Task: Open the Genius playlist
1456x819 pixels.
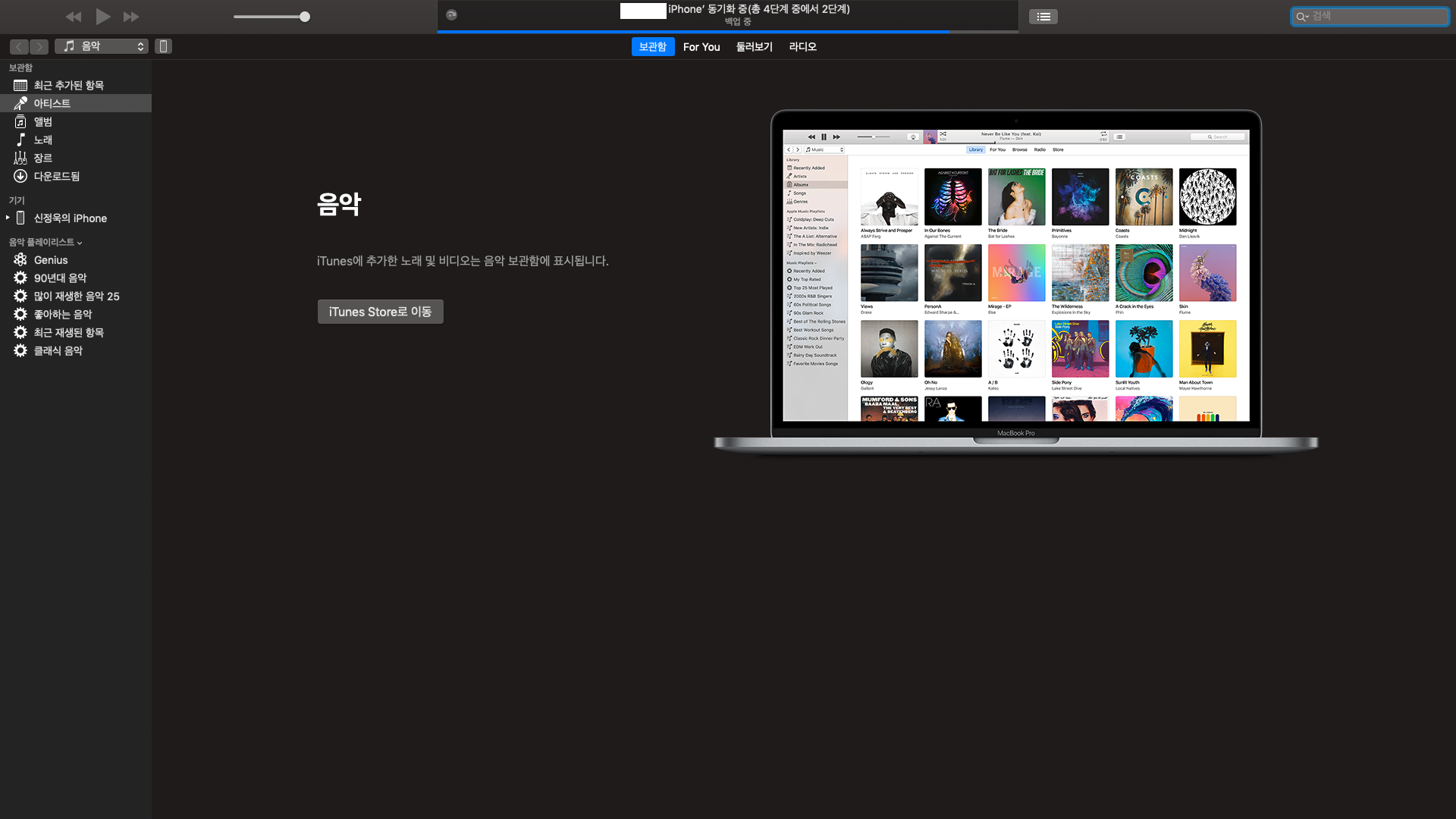Action: [x=51, y=260]
